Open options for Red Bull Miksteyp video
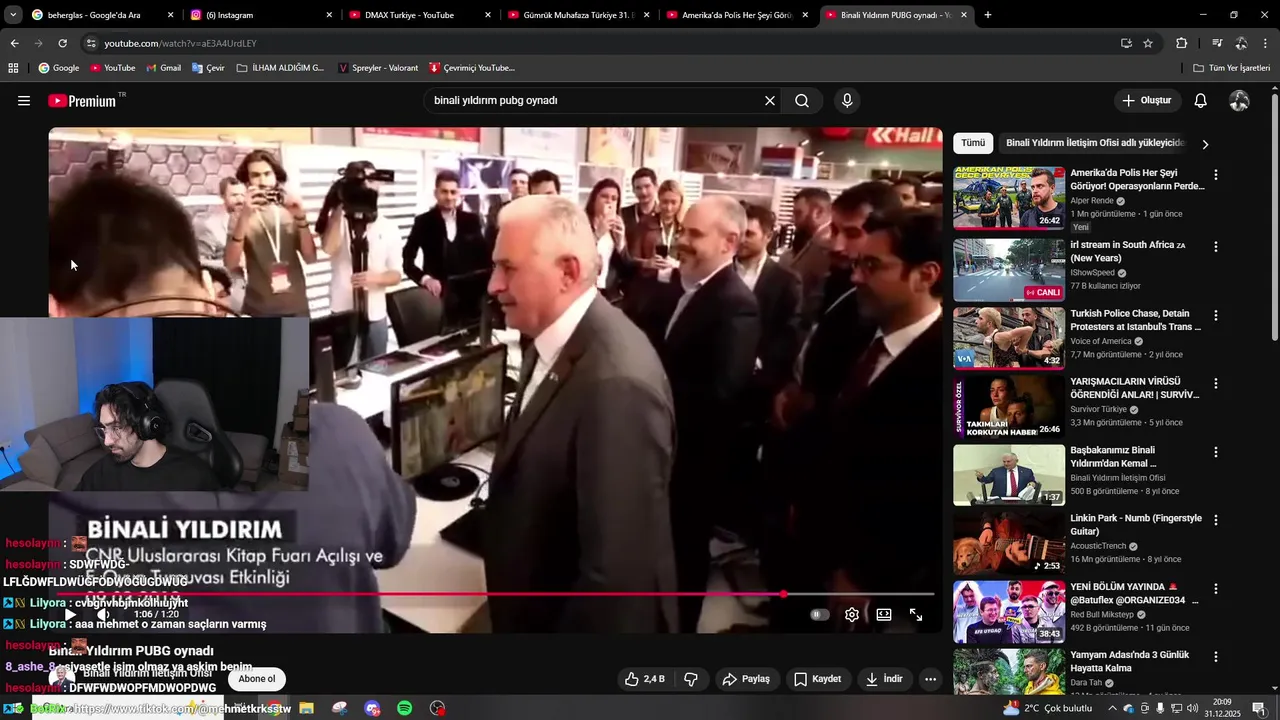This screenshot has width=1280, height=720. click(x=1216, y=589)
